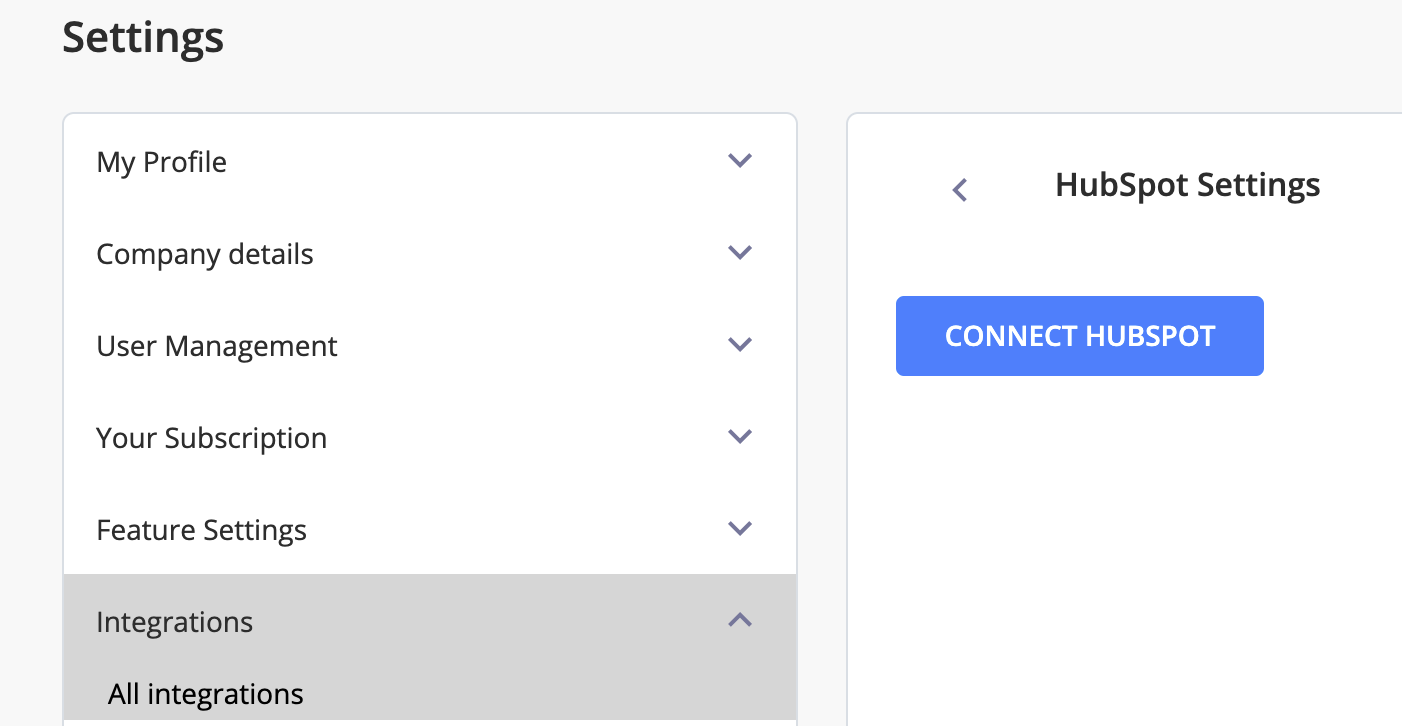Expand the Company details chevron
This screenshot has height=726, width=1402.
click(740, 252)
